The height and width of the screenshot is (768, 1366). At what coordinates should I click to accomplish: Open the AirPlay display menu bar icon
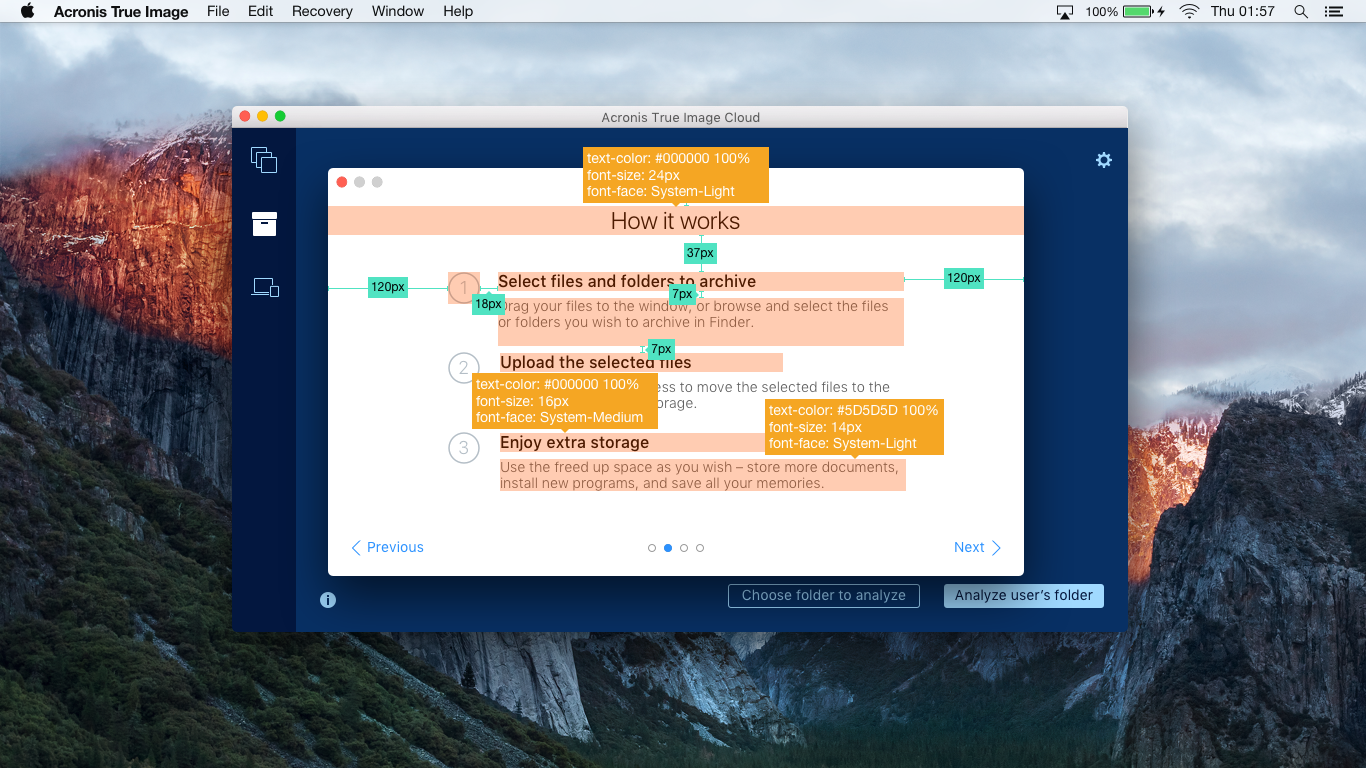click(1065, 11)
